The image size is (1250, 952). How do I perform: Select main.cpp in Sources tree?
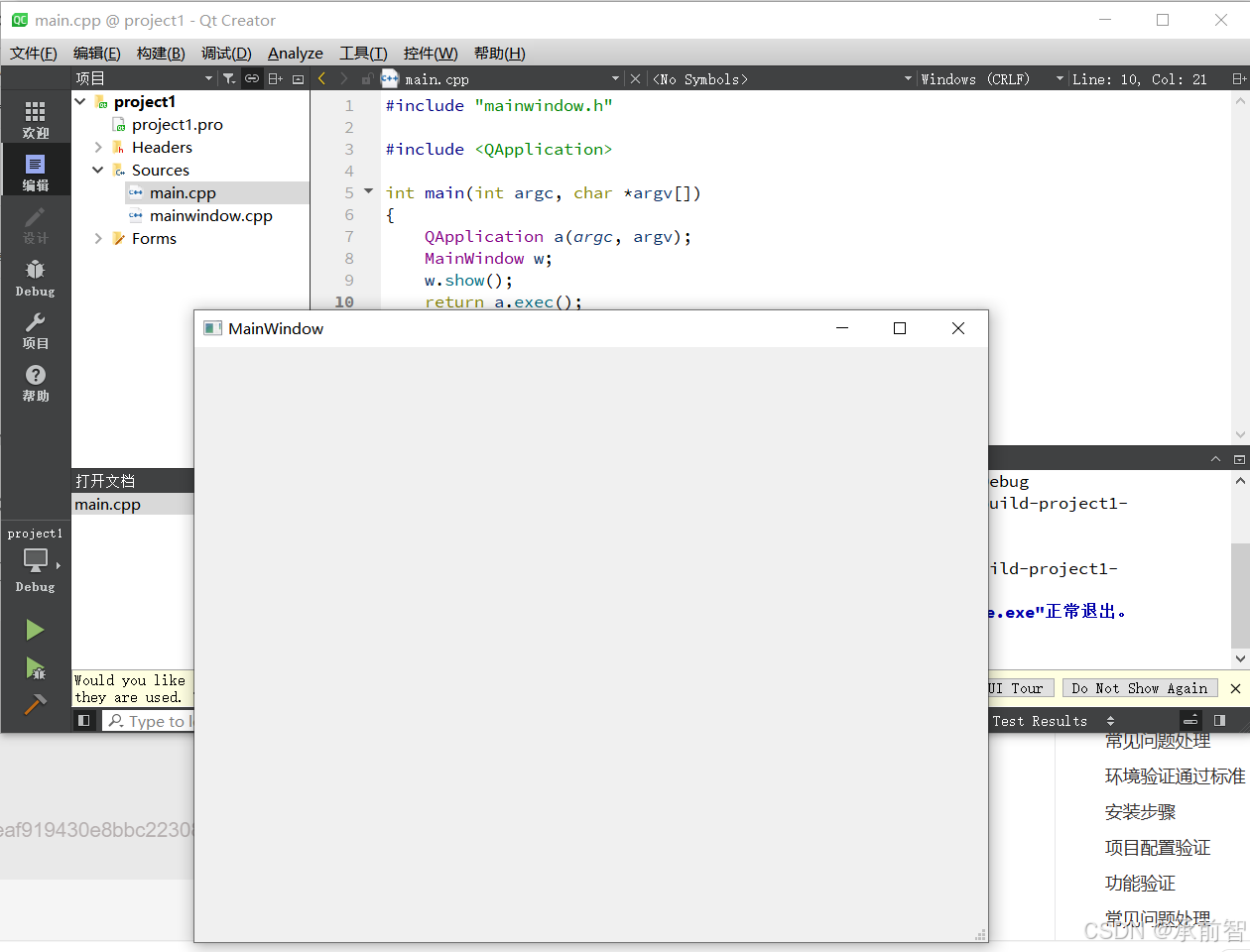(183, 192)
